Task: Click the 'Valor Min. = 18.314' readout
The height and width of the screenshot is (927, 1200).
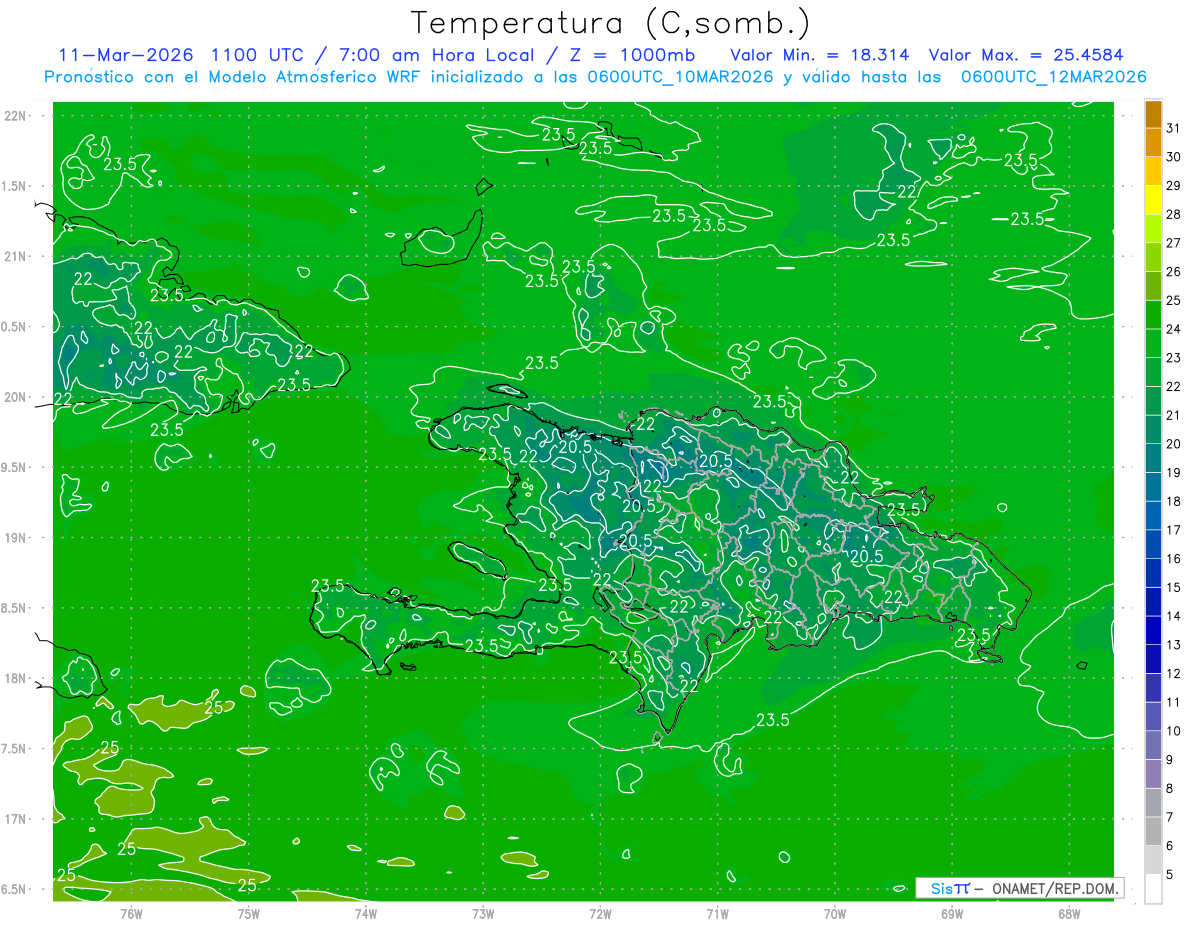Action: (x=820, y=55)
